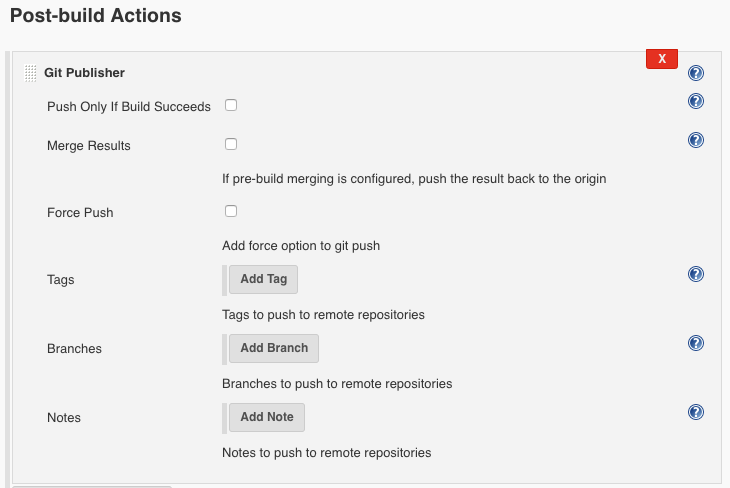Click the Force Push label text
The width and height of the screenshot is (730, 488).
[80, 213]
